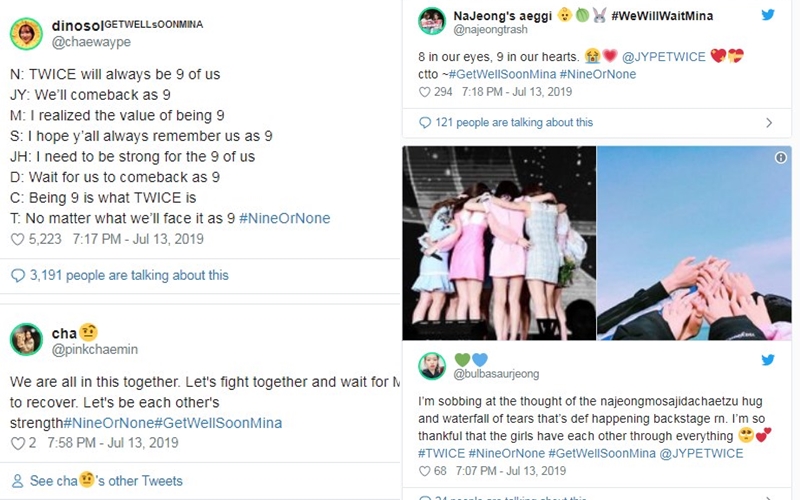Click the @bulbasaurjeong handle
This screenshot has height=500, width=800.
click(499, 374)
